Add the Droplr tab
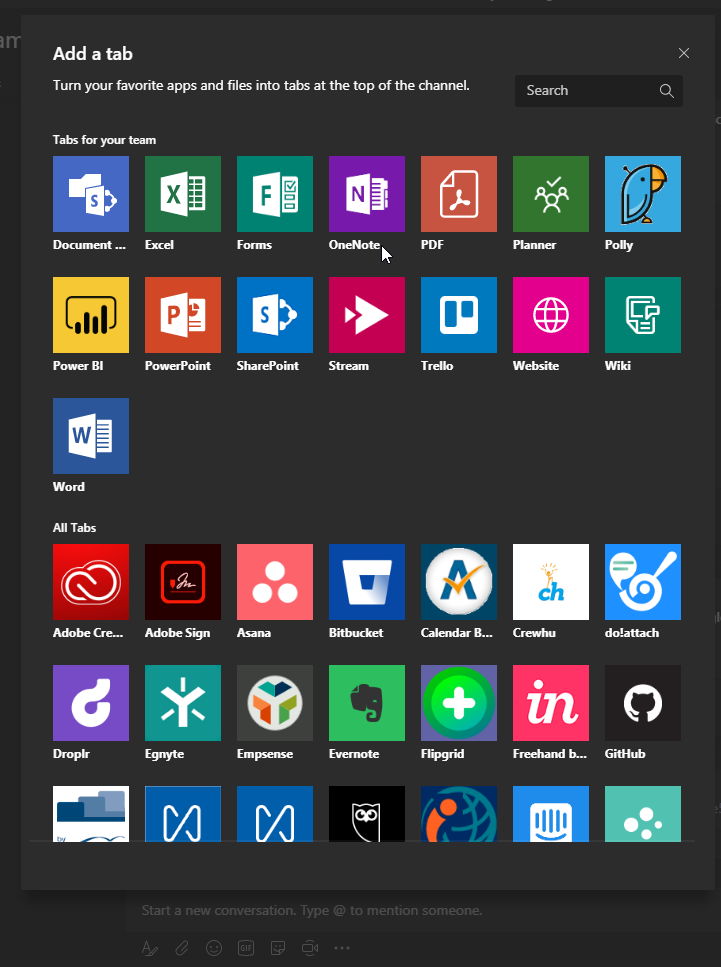The width and height of the screenshot is (721, 967). [x=91, y=702]
